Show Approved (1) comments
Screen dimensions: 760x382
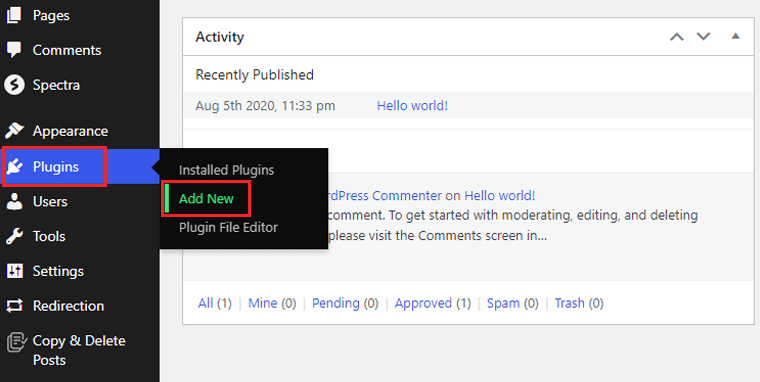(x=432, y=303)
